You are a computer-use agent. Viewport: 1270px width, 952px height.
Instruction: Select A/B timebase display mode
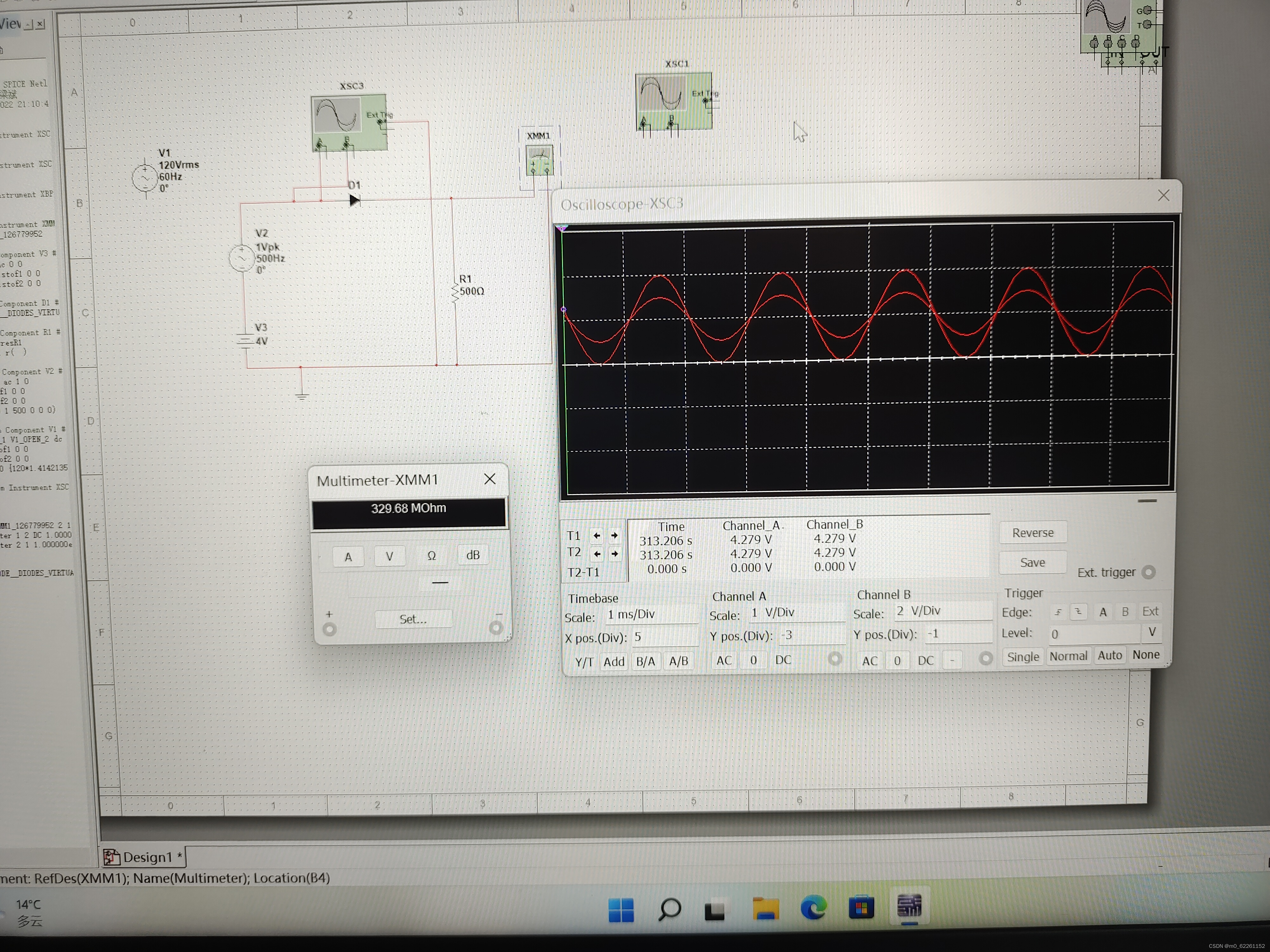pyautogui.click(x=678, y=661)
